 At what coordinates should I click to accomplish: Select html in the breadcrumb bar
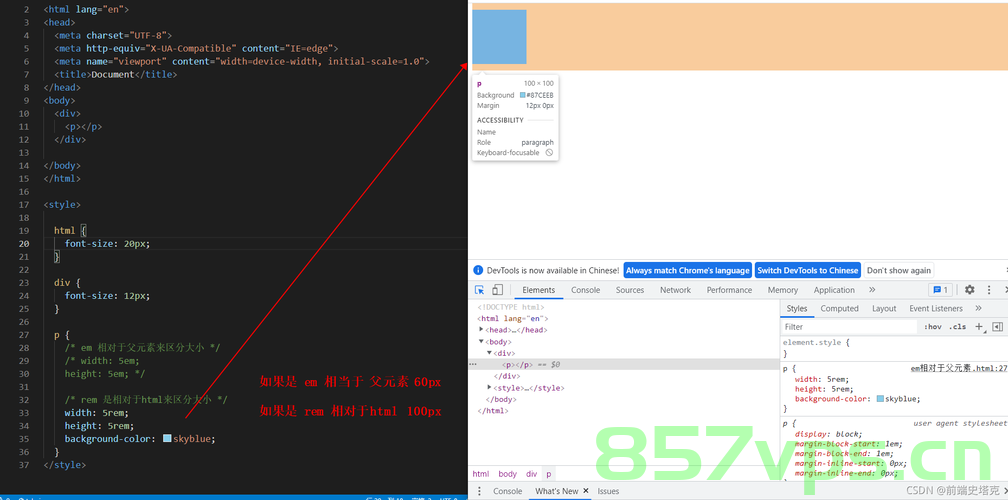pyautogui.click(x=480, y=474)
